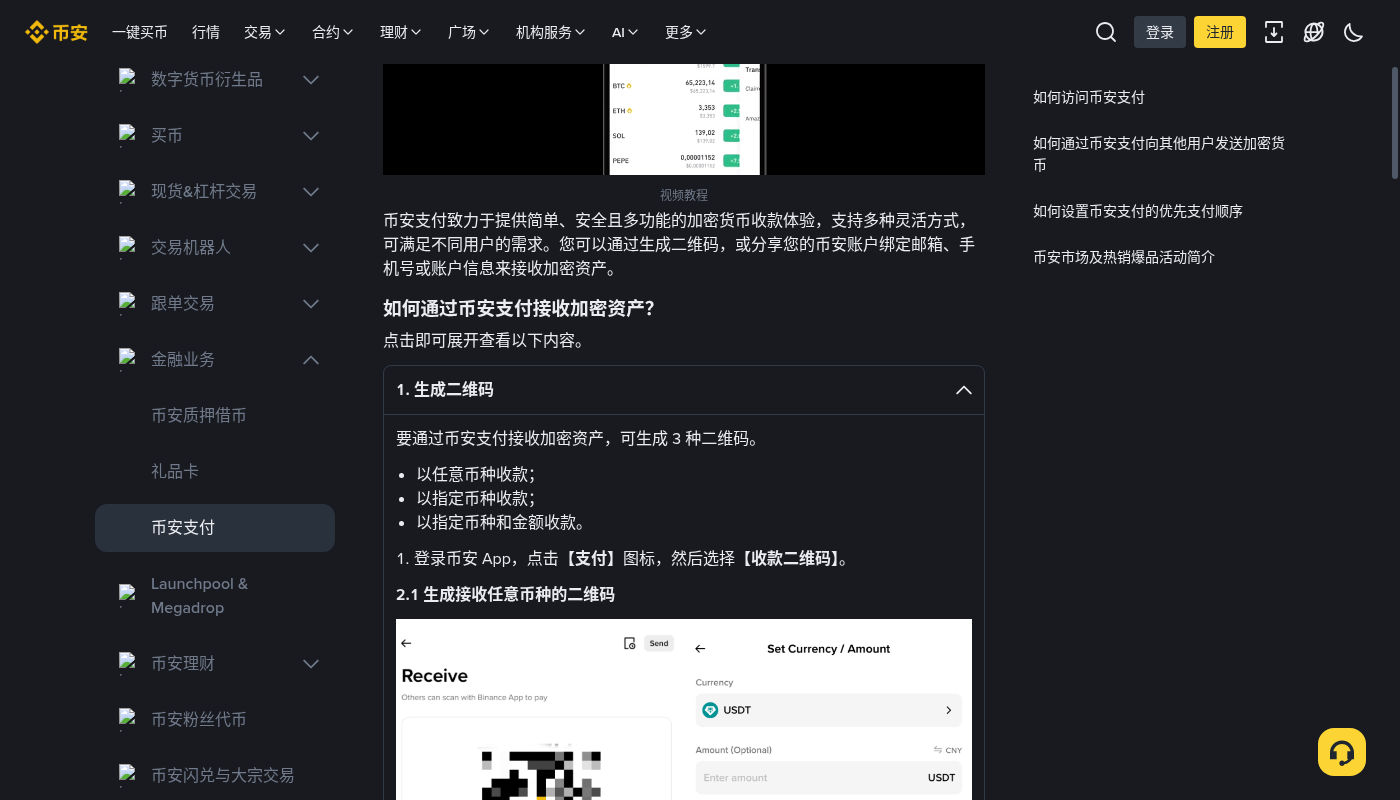Click the yellow 注册 button
Viewport: 1400px width, 800px height.
click(x=1220, y=32)
